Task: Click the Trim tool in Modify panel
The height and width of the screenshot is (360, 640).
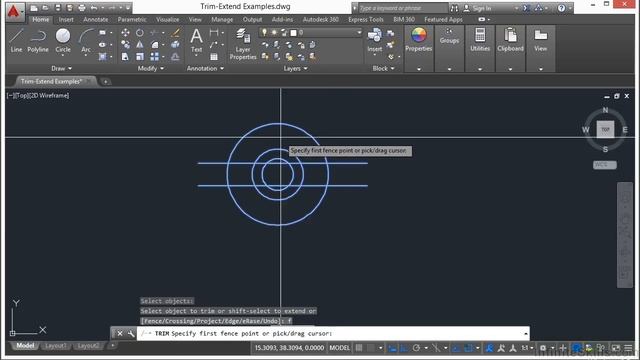Action: (154, 33)
